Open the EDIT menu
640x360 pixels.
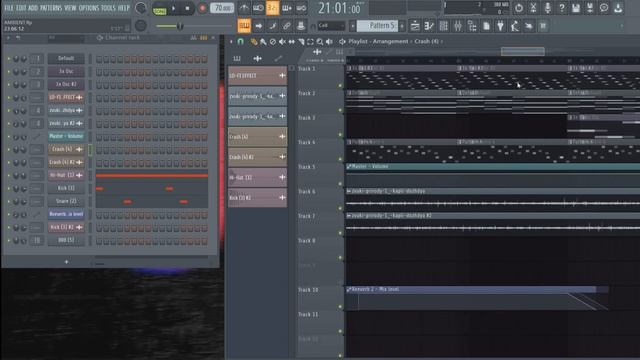21,8
